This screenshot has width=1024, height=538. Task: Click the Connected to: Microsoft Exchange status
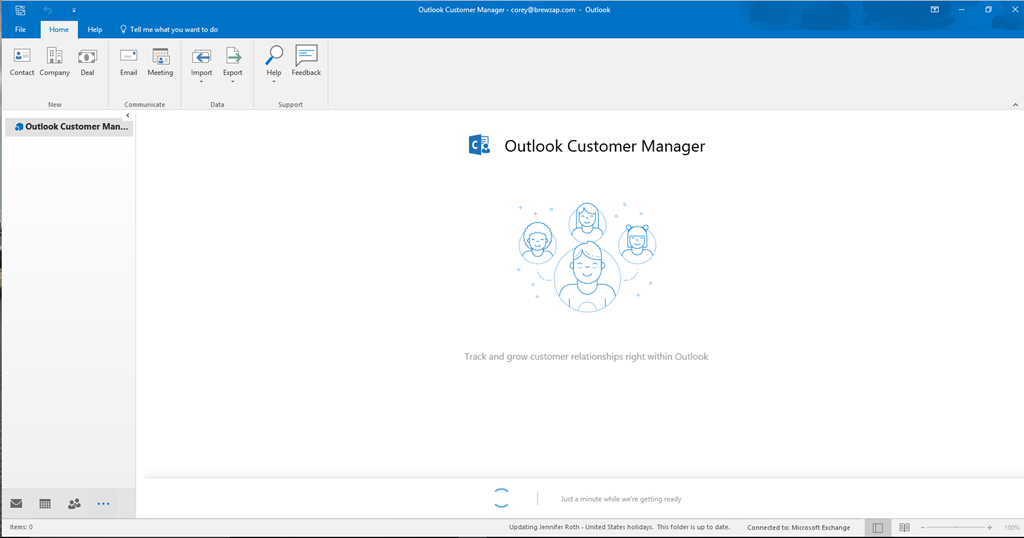pyautogui.click(x=799, y=528)
